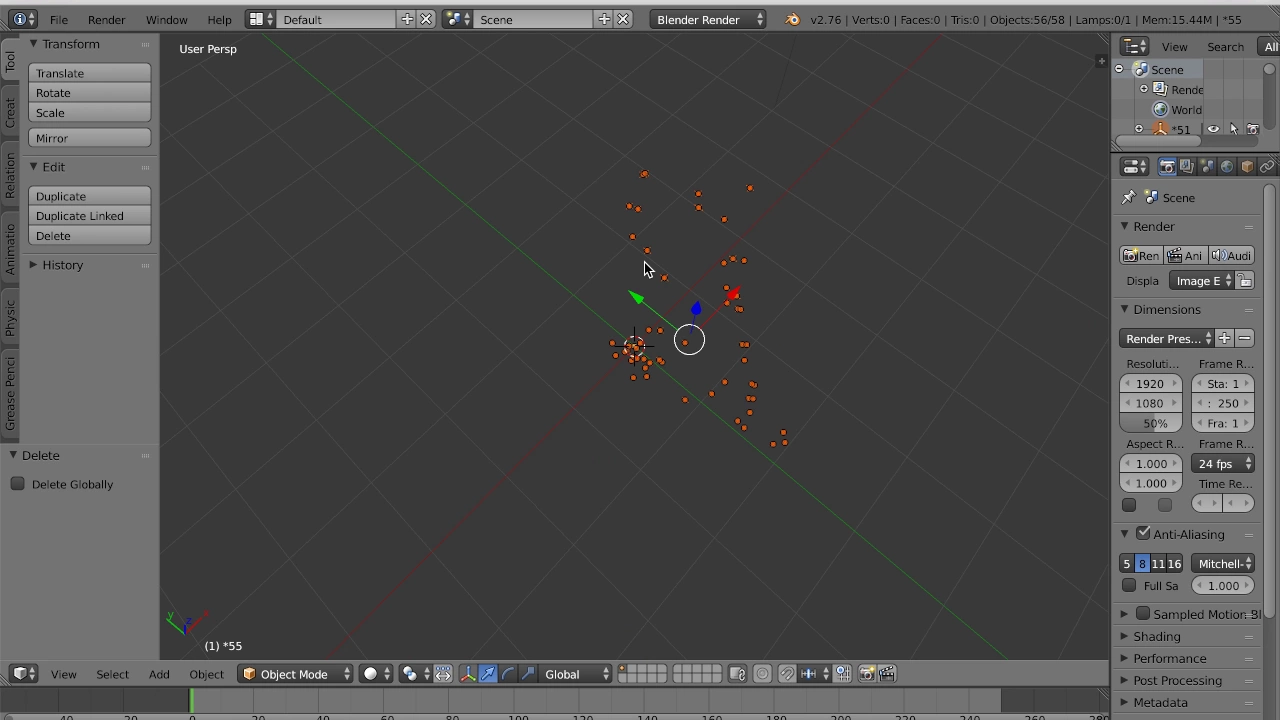Screen dimensions: 1280x720
Task: Open the Object properties tab cube icon
Action: pos(1247,167)
